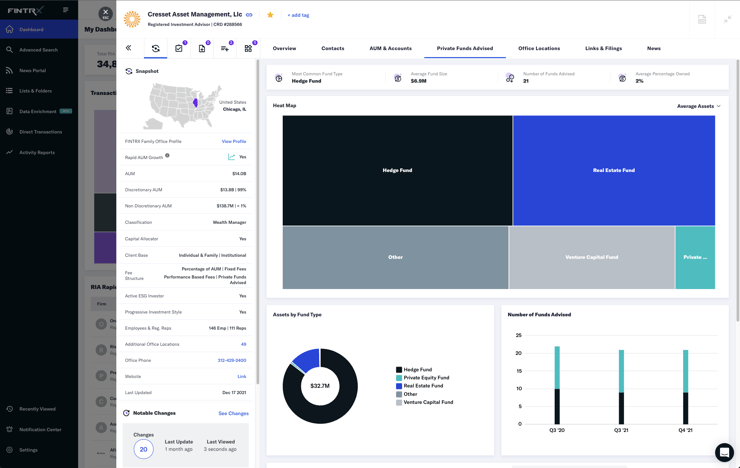The height and width of the screenshot is (468, 740).
Task: Open the Snapshot icon tab
Action: coord(155,48)
